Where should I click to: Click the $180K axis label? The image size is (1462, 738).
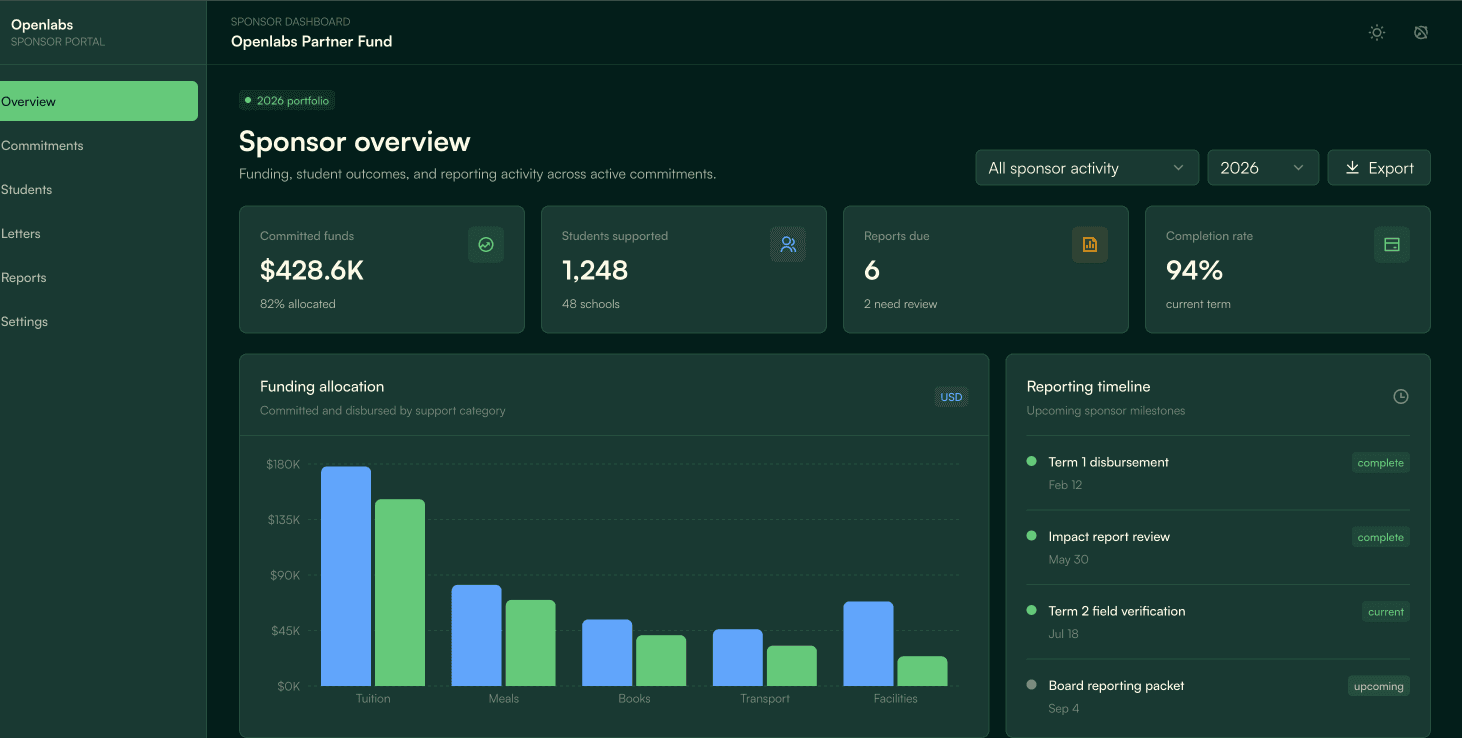point(283,464)
